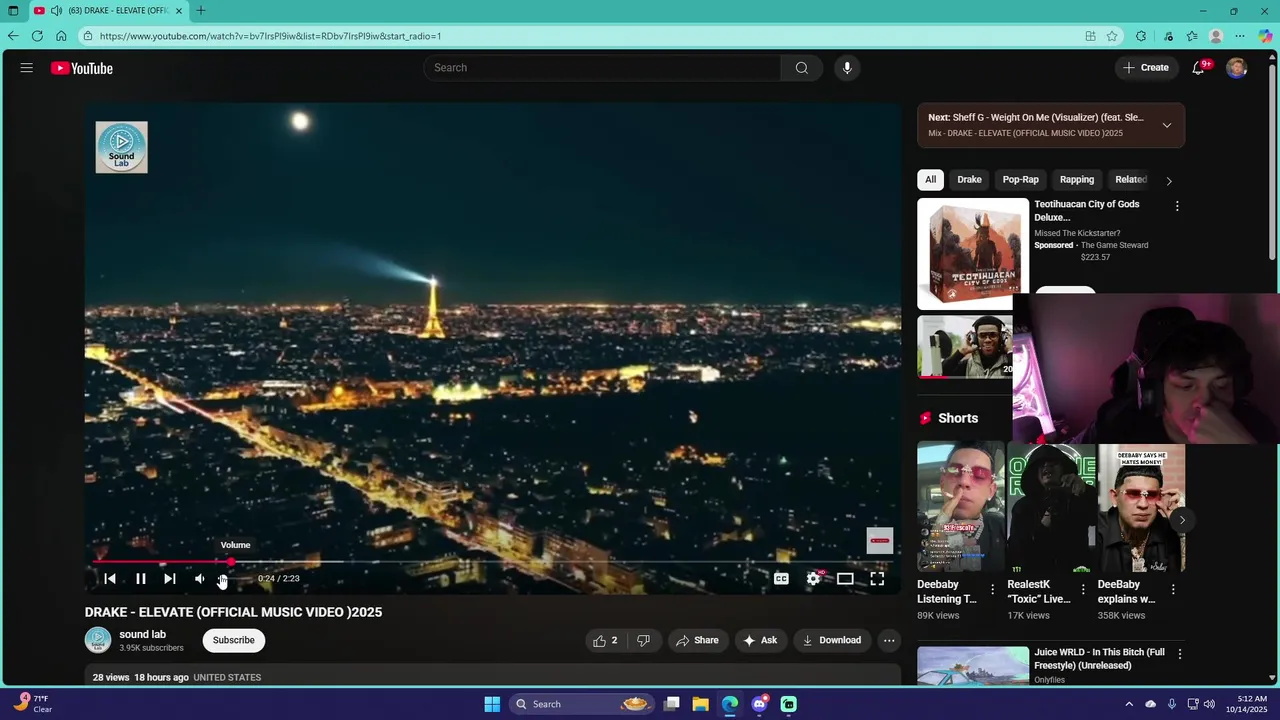Open options for DeeBaby explains short

pos(1173,590)
